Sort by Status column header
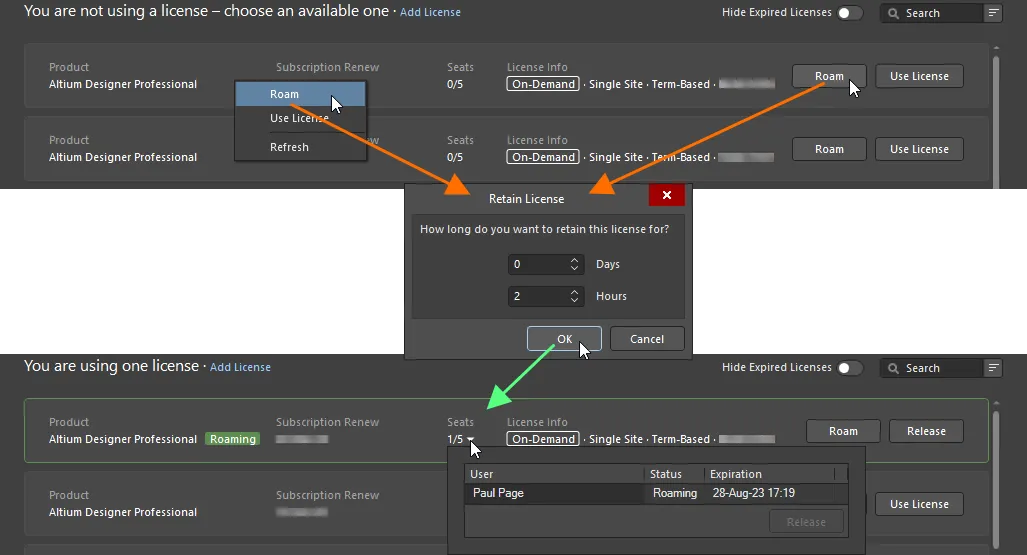Screen dimensions: 1027x555 674,474
